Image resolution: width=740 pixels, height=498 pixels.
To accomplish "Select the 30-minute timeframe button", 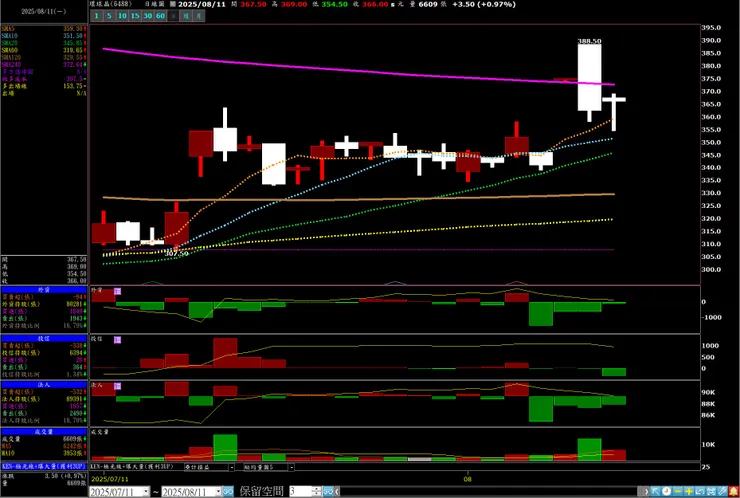I will coord(148,16).
